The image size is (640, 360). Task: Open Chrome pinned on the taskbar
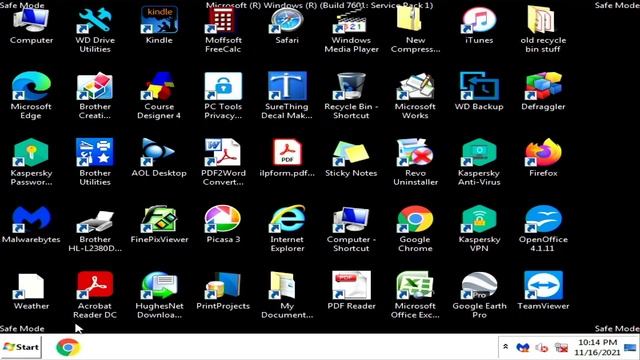(68, 347)
